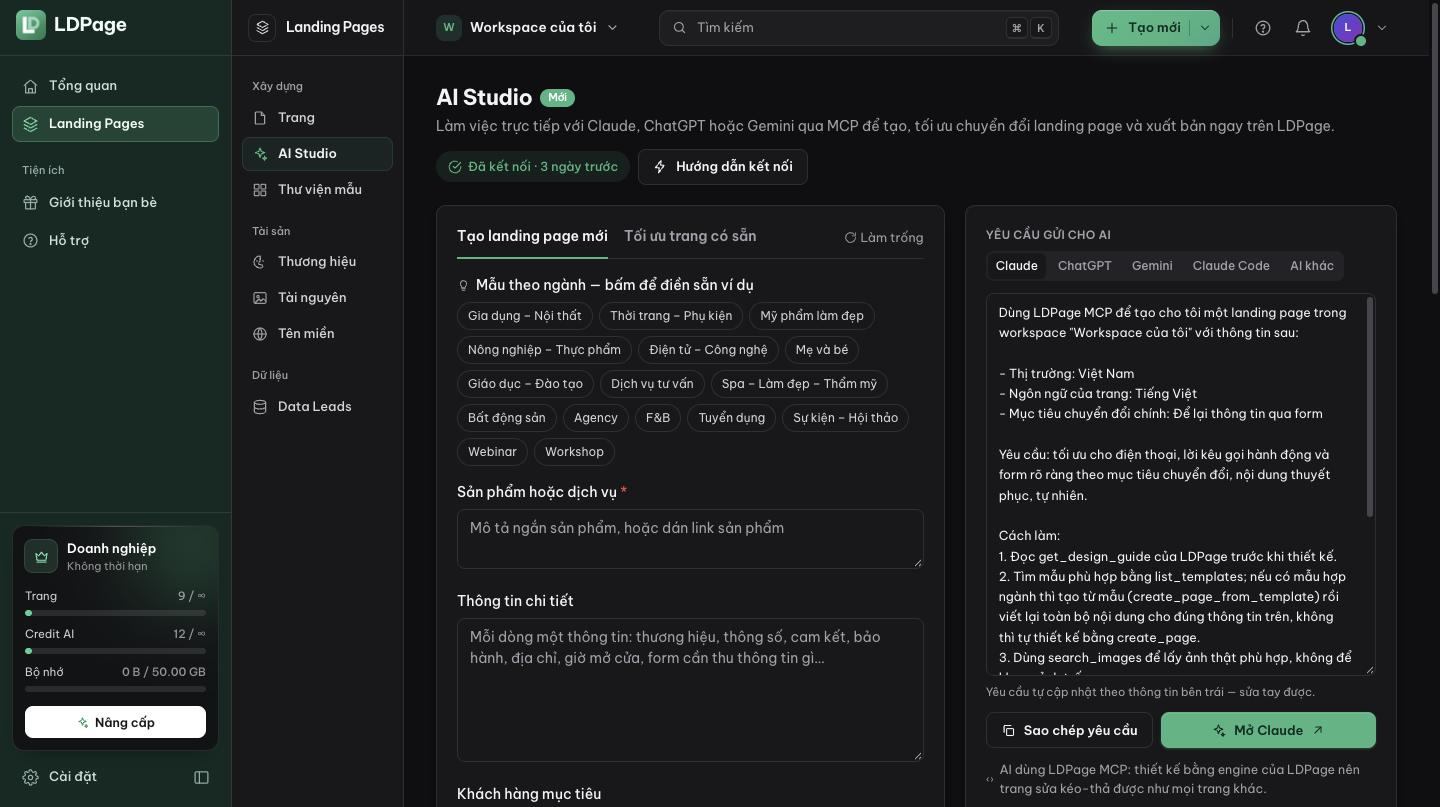Click the Landing Pages layers header icon
This screenshot has height=807, width=1440.
click(262, 28)
